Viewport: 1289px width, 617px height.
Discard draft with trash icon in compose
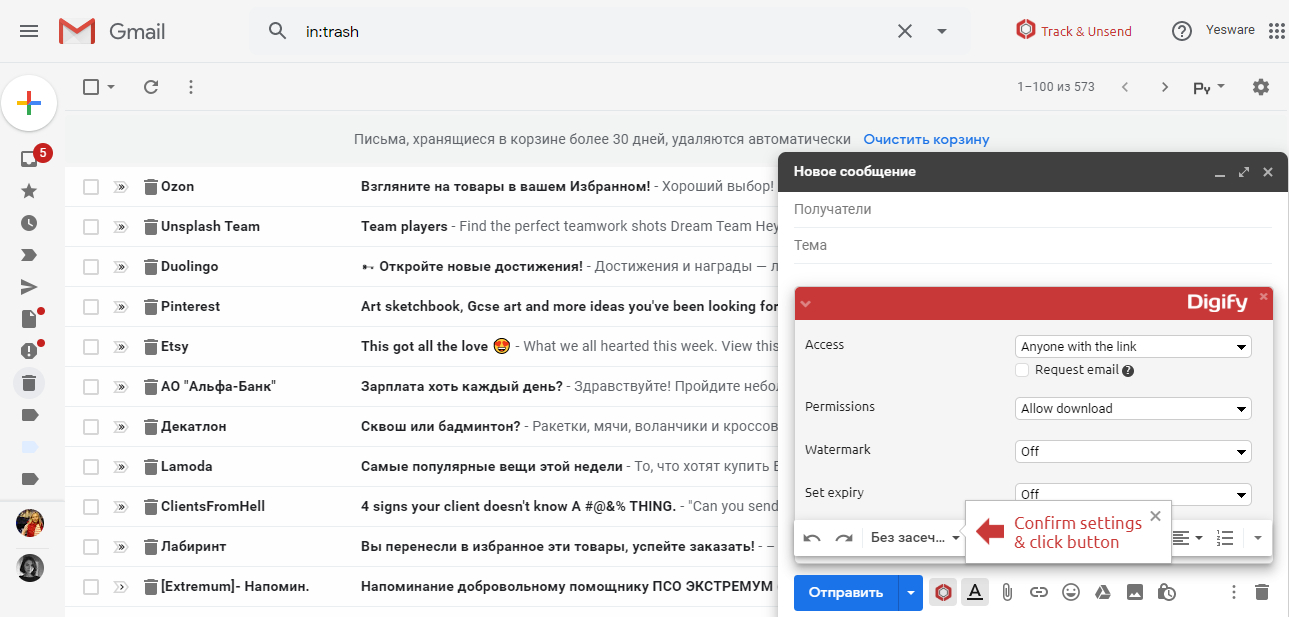click(1262, 592)
